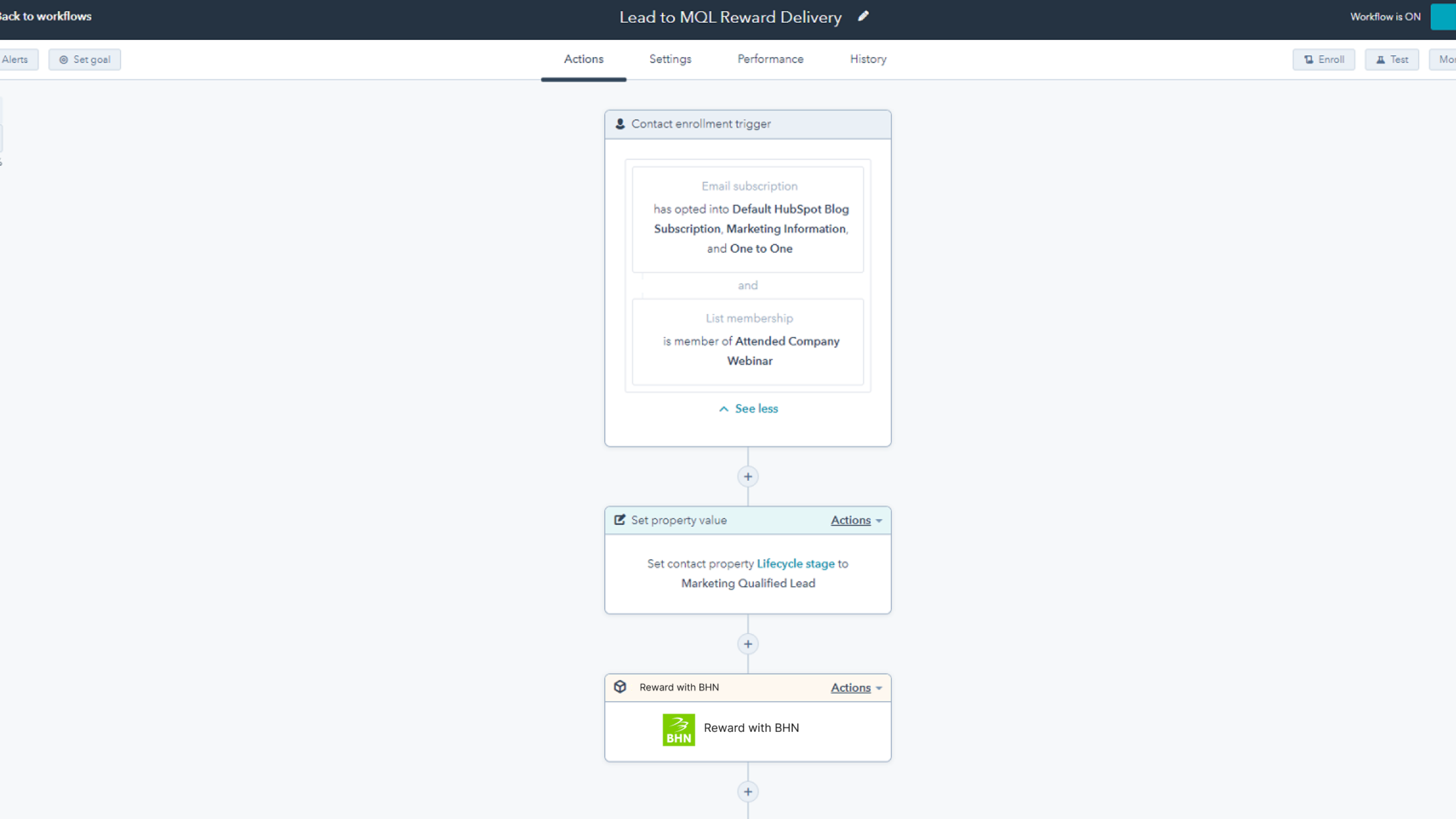Switch to the Performance tab
This screenshot has height=819, width=1456.
click(x=770, y=59)
